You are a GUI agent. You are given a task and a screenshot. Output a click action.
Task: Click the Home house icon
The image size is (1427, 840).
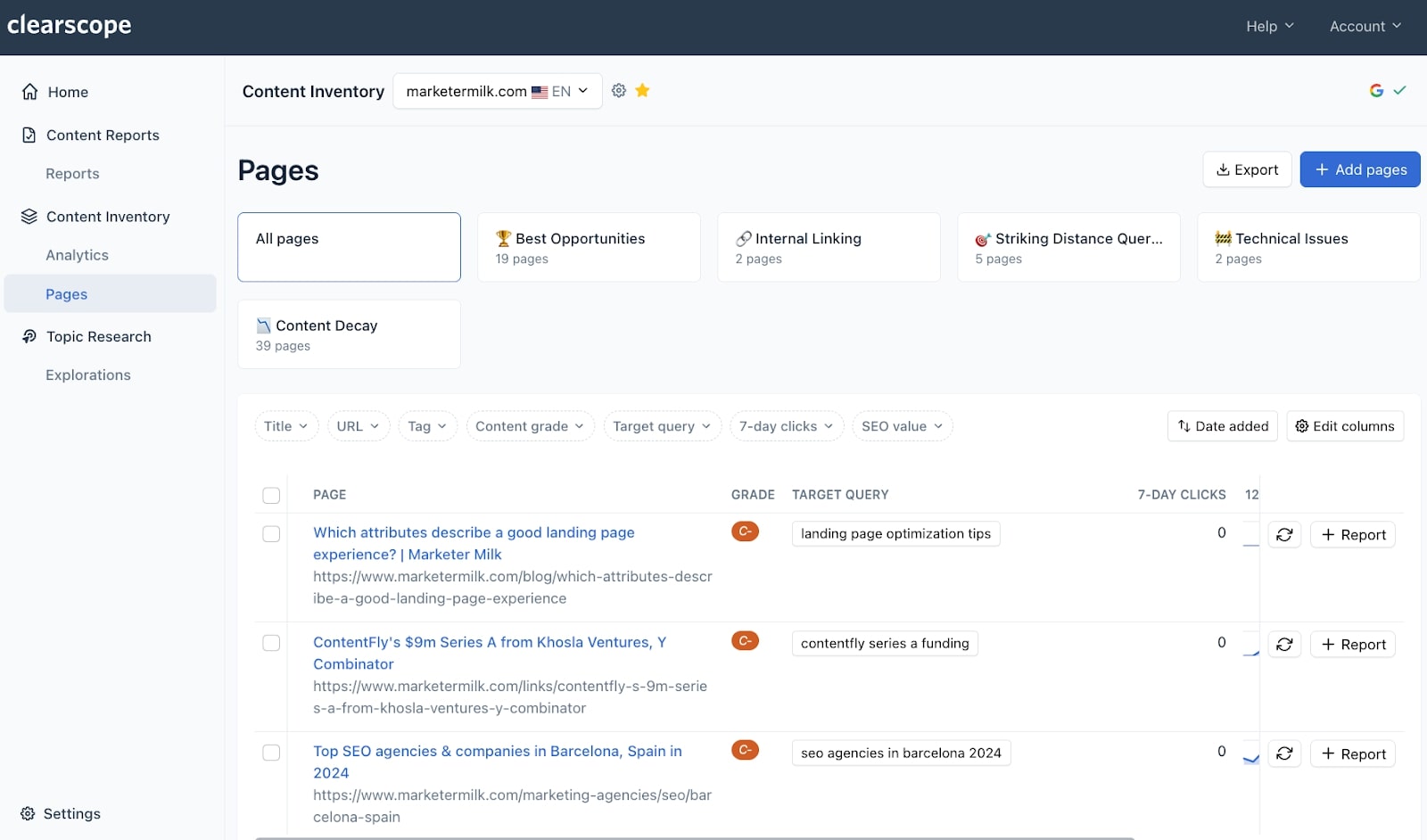pos(29,92)
